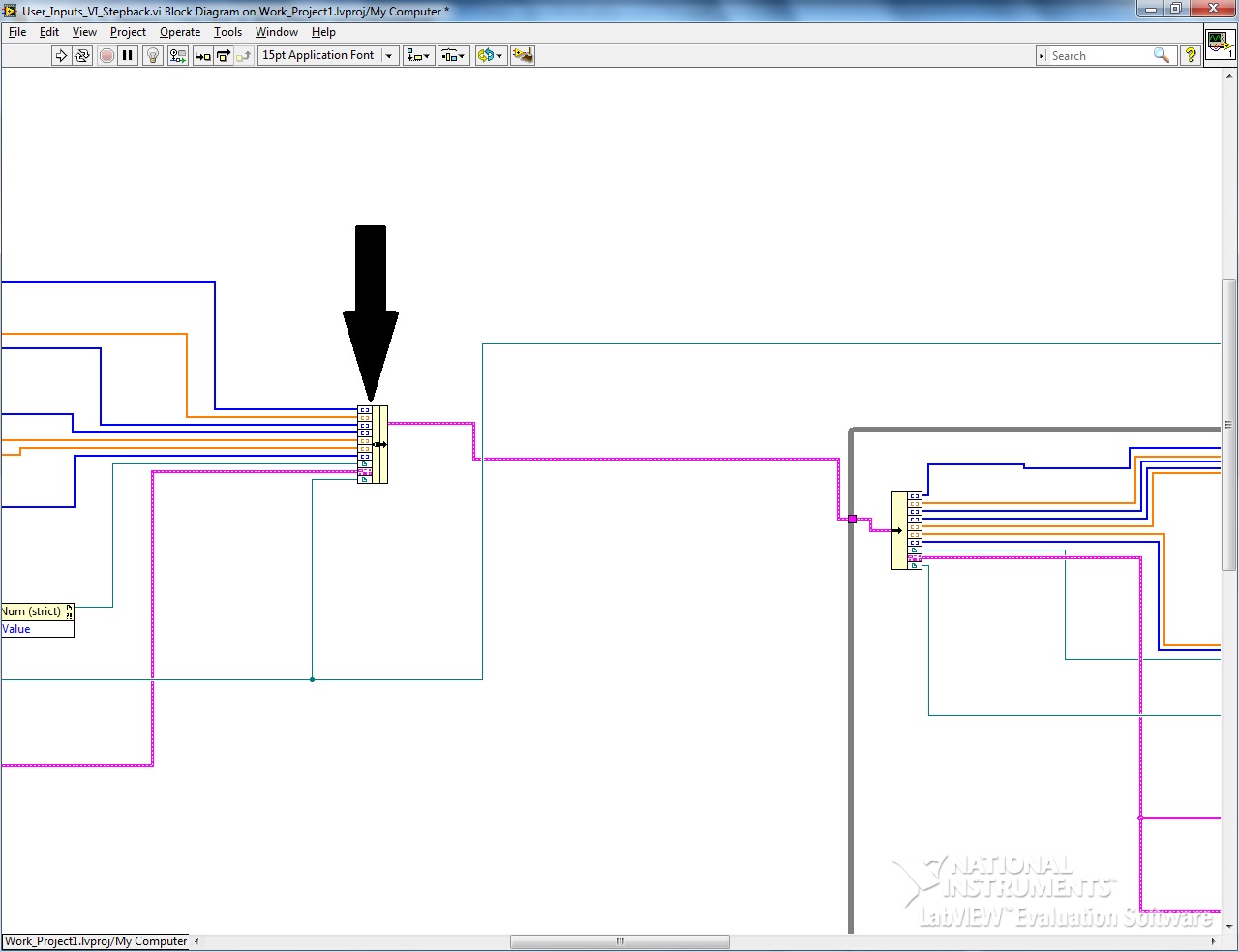
Task: Click vertical scrollbar thumb
Action: point(1229,424)
